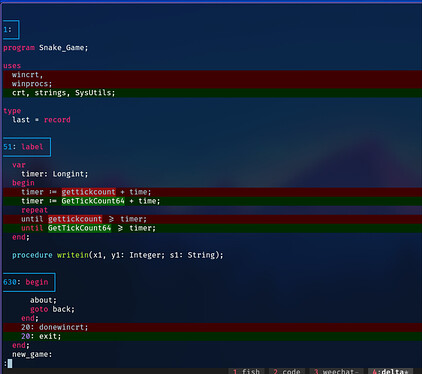Click the removed 'wincrt,' line

tap(212, 75)
